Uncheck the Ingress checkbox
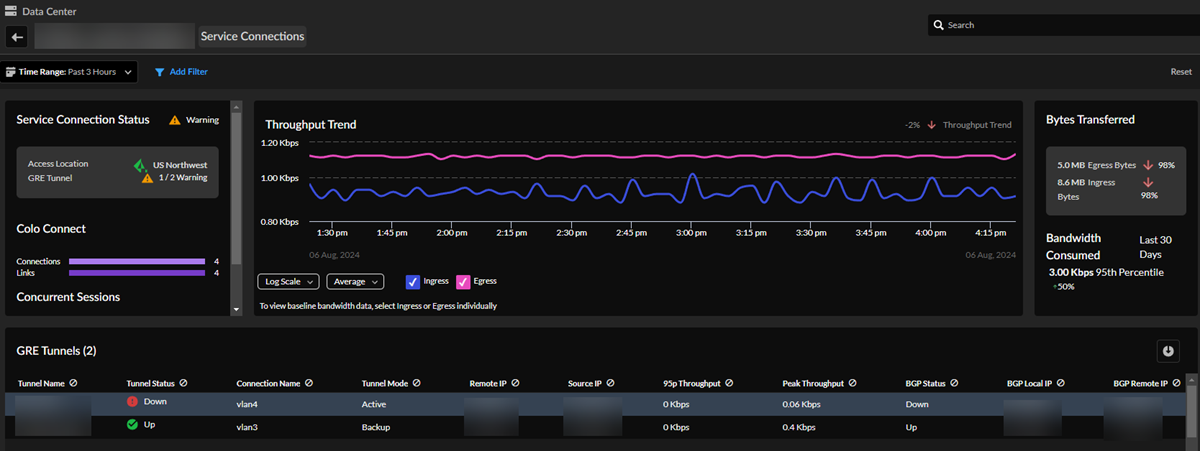Screen dimensions: 1200x452 point(413,282)
